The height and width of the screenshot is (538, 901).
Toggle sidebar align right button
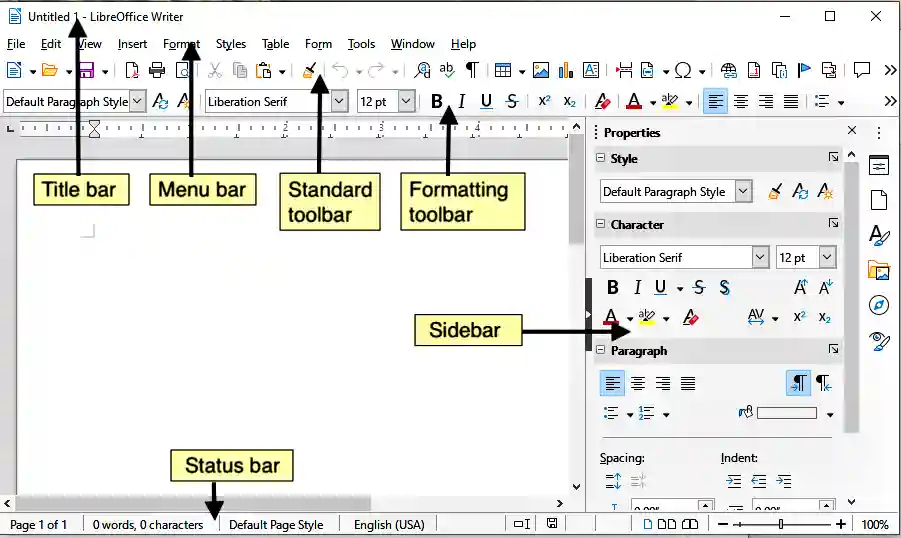click(x=663, y=383)
